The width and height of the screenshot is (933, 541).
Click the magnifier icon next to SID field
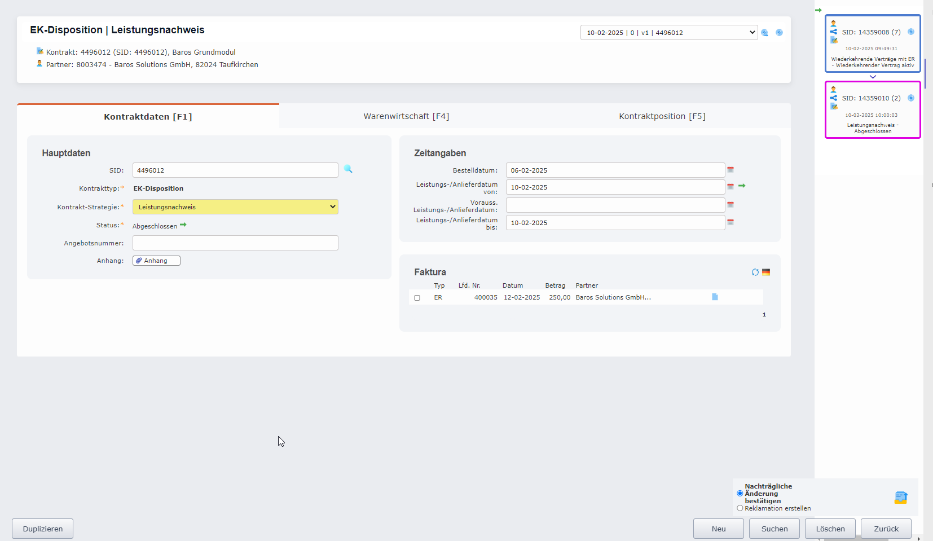(x=348, y=170)
